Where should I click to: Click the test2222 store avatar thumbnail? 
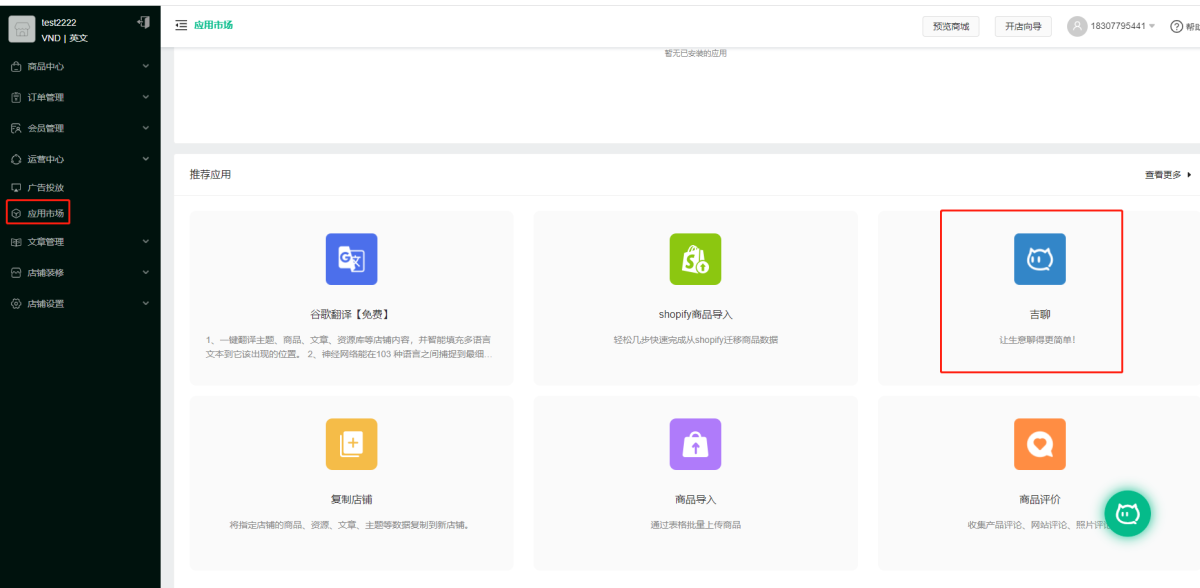22,30
